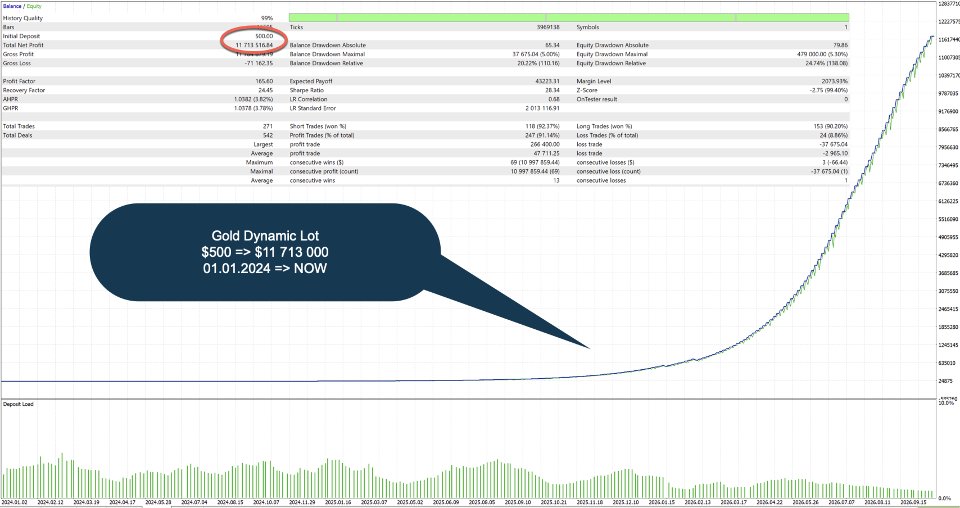
Task: Select the Total Deals value '542'
Action: point(268,135)
